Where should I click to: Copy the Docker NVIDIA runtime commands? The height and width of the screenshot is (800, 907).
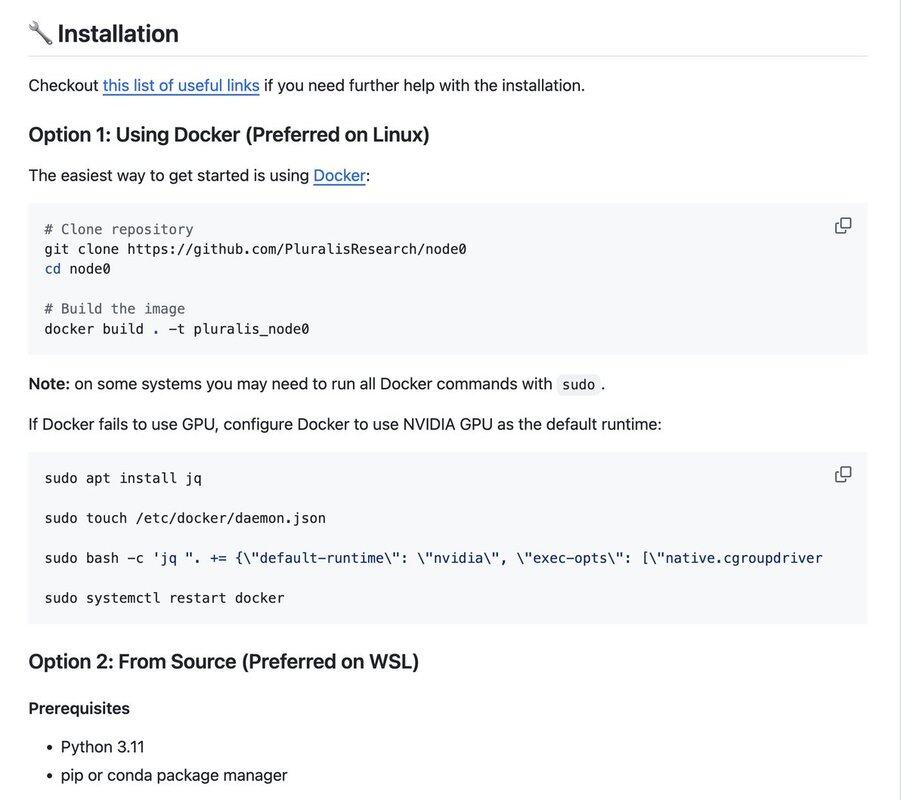[843, 474]
